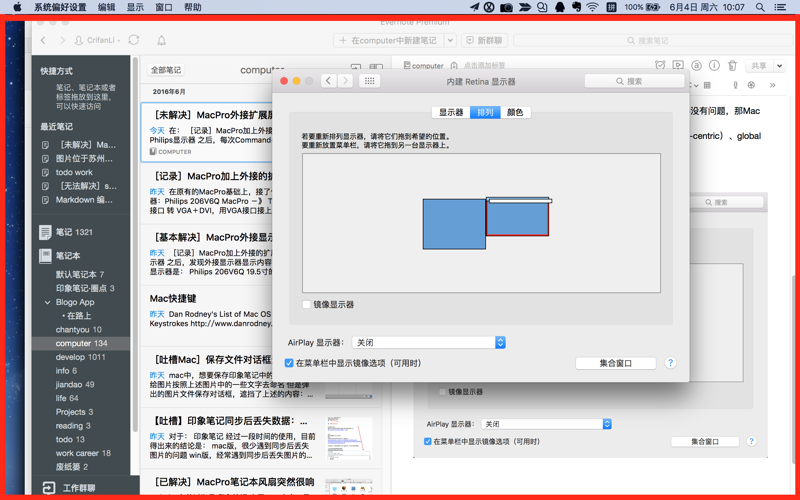Open the new note notebook dropdown arrow
Screen dimensions: 800x500
(450, 40)
